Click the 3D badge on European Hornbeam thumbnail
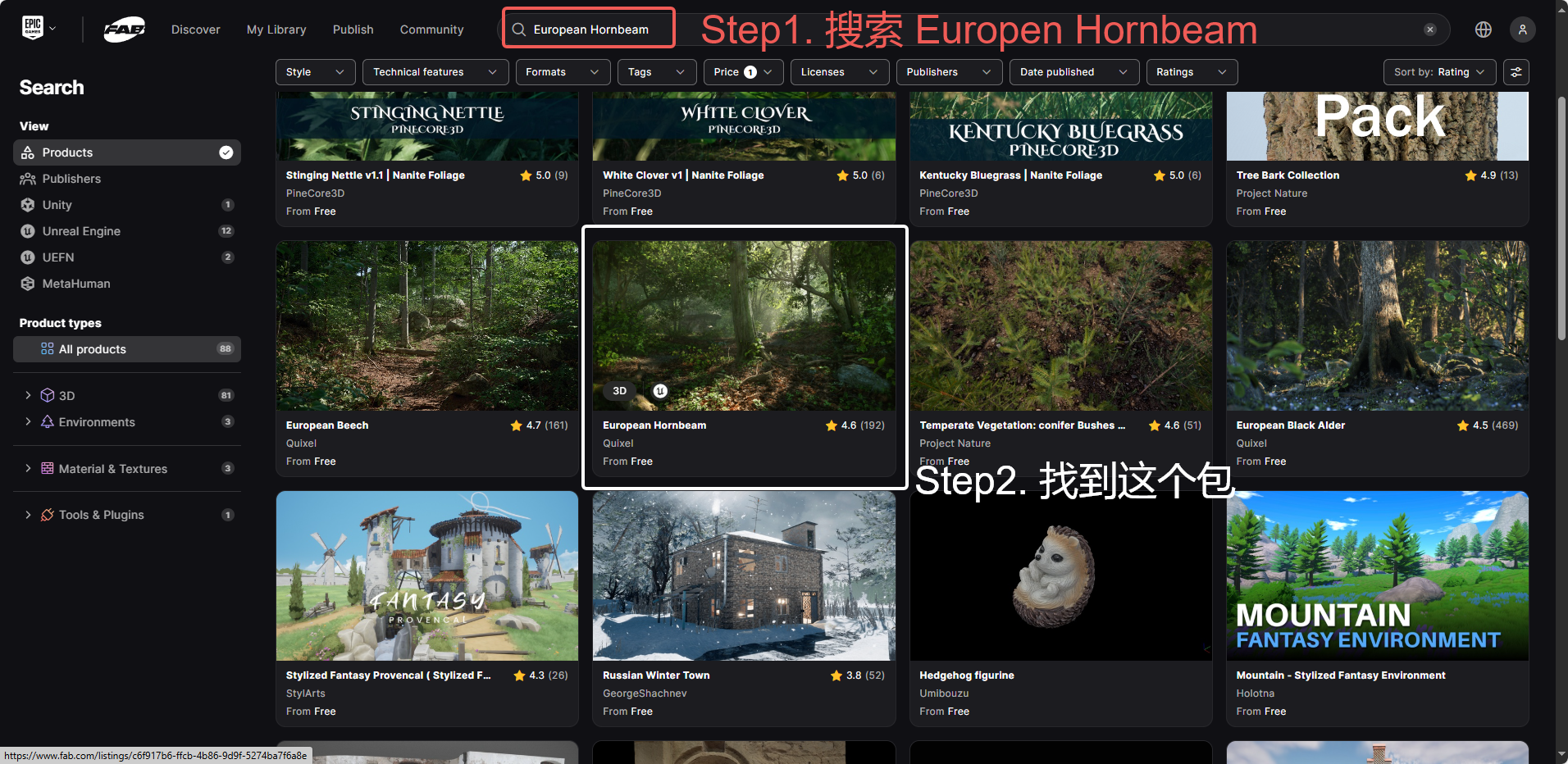1568x764 pixels. [620, 391]
